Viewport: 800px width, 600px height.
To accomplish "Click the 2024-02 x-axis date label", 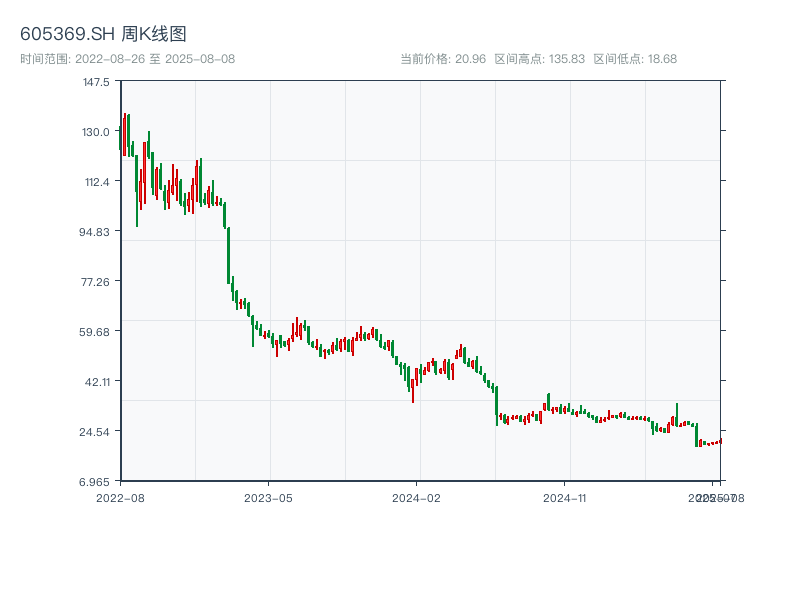I will tap(417, 497).
